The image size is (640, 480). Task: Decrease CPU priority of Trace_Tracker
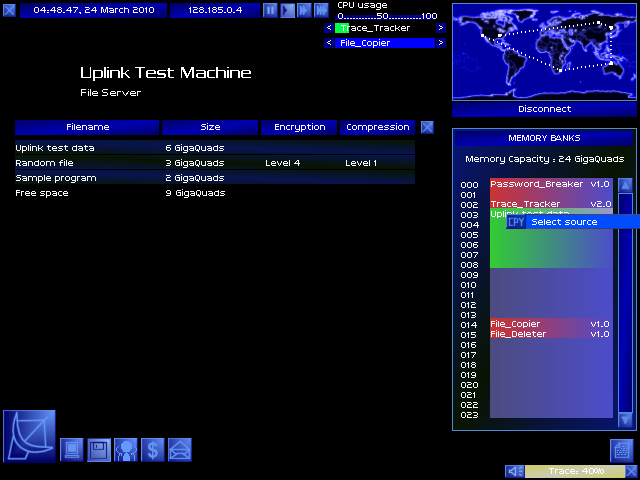click(329, 28)
